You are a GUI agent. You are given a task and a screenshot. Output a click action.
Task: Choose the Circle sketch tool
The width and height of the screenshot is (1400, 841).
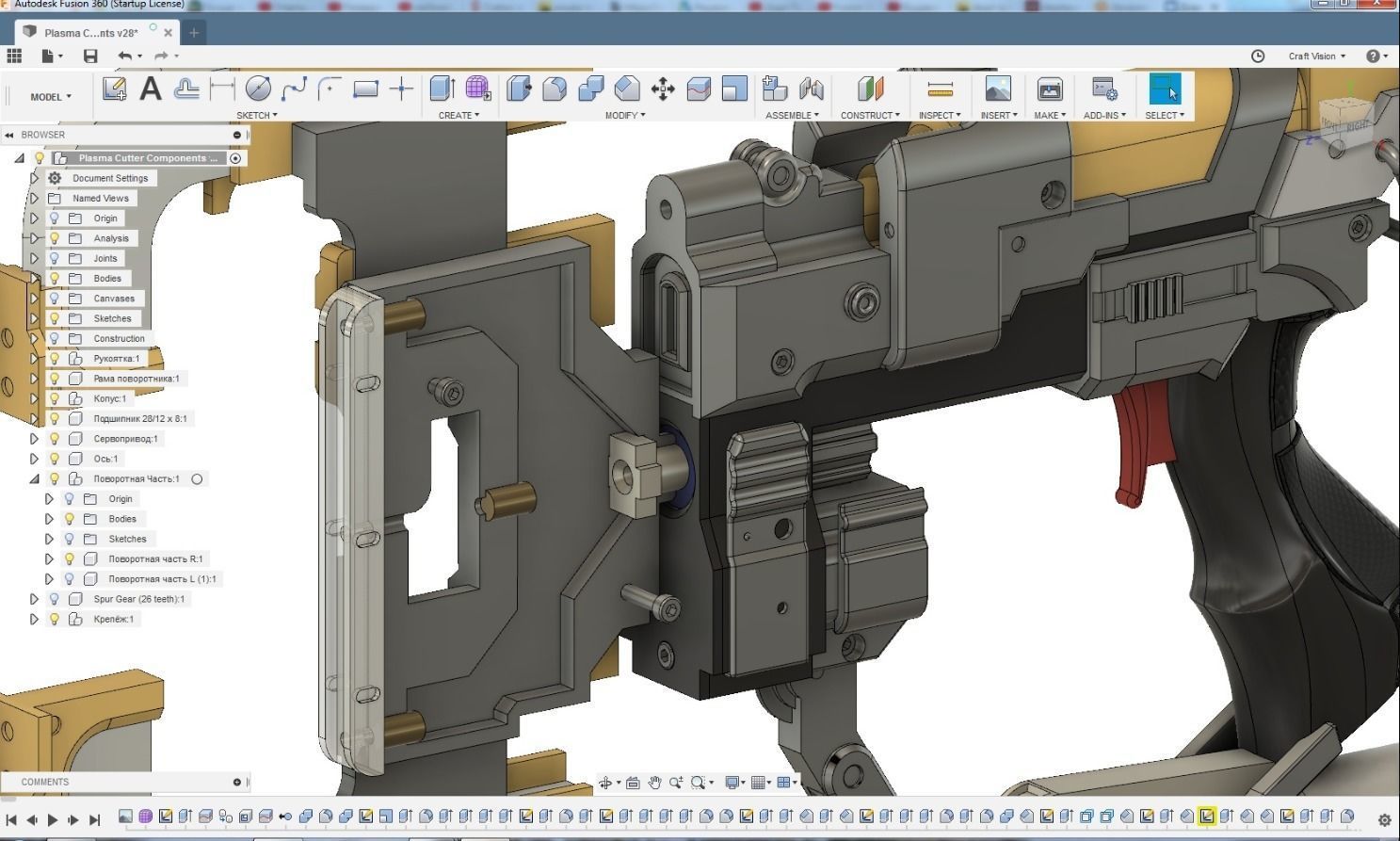click(258, 89)
